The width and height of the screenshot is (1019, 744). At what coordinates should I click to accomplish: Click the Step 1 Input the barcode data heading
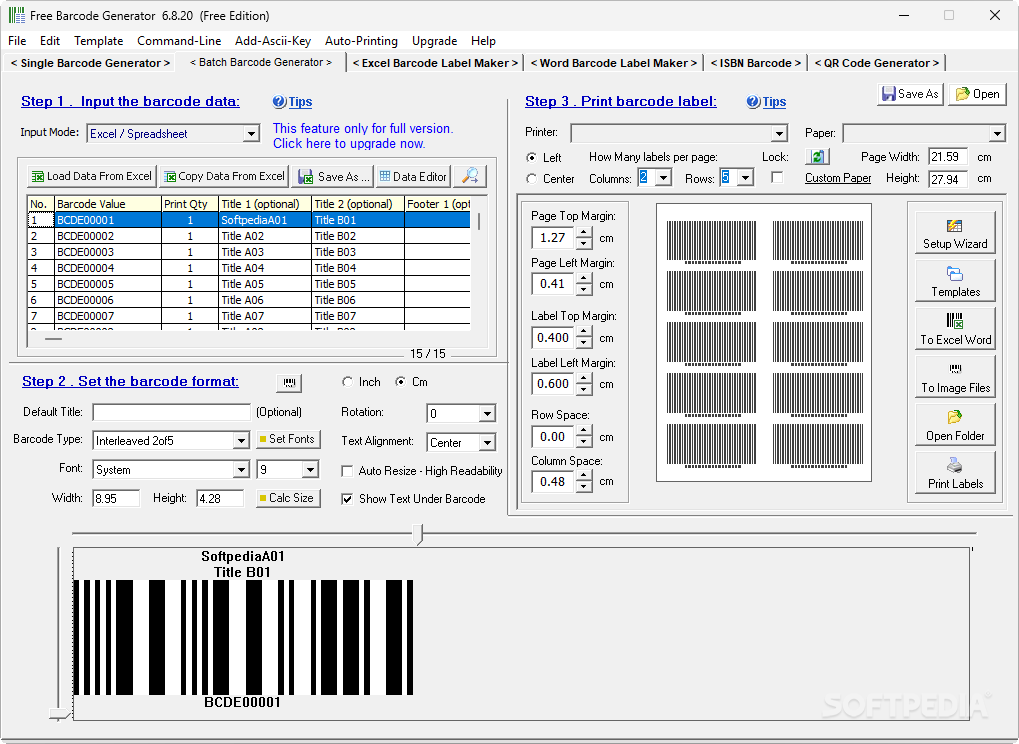(x=130, y=101)
